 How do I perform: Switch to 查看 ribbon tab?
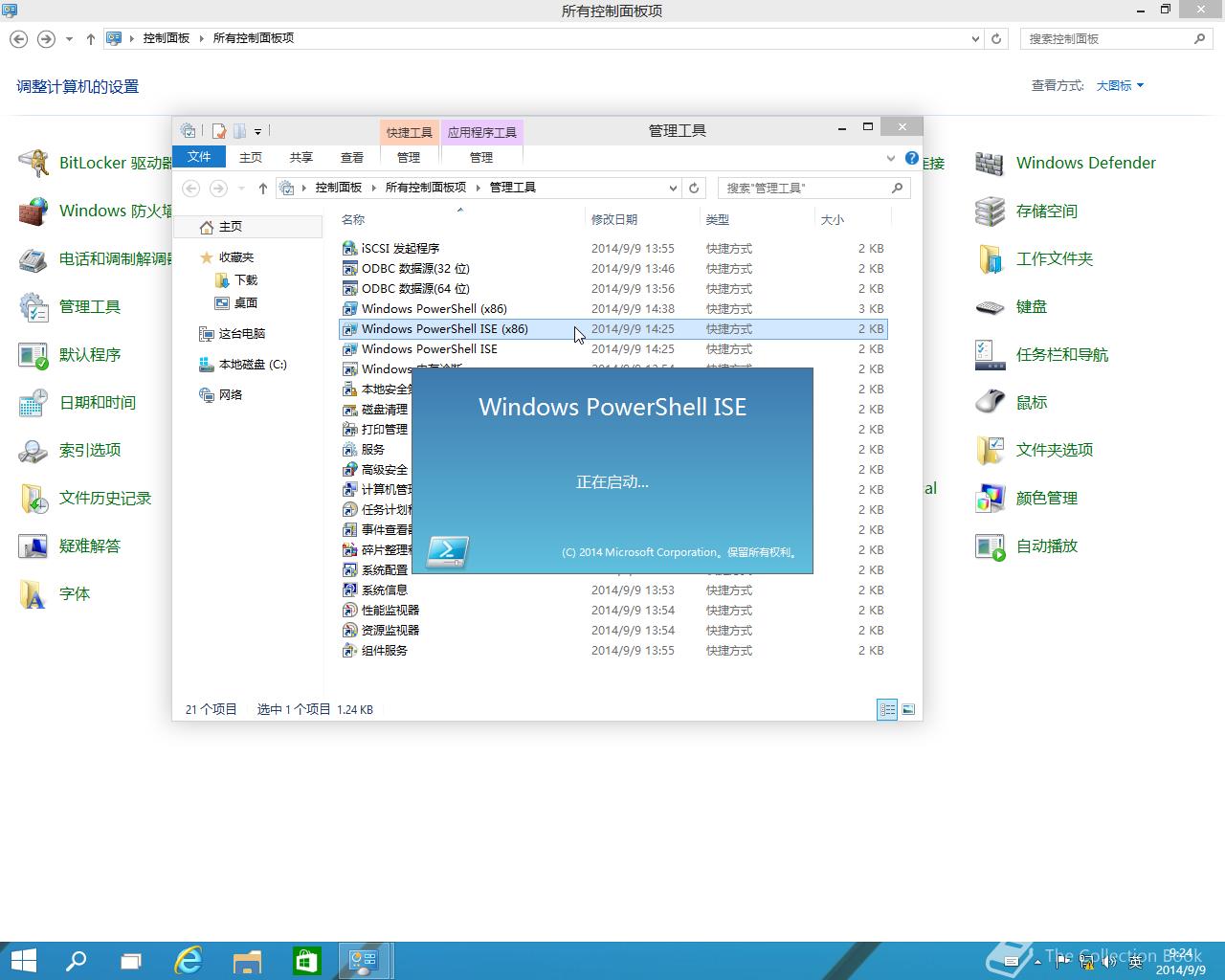click(x=352, y=157)
